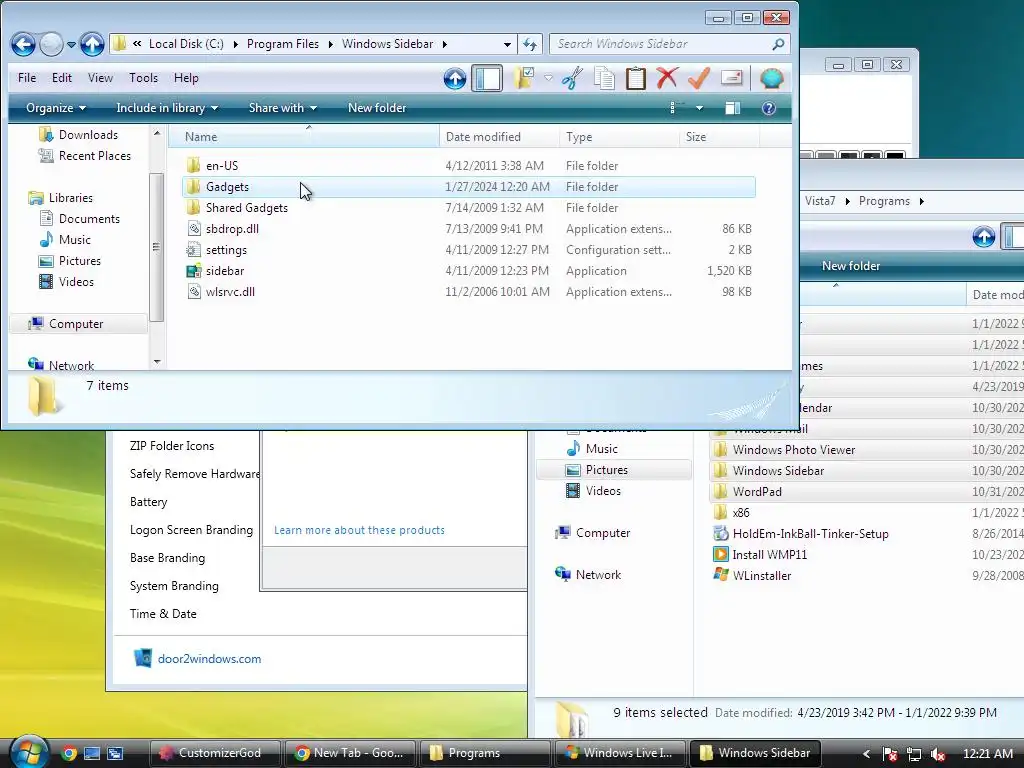
Task: Click the Program Files breadcrumb segment
Action: coord(283,44)
